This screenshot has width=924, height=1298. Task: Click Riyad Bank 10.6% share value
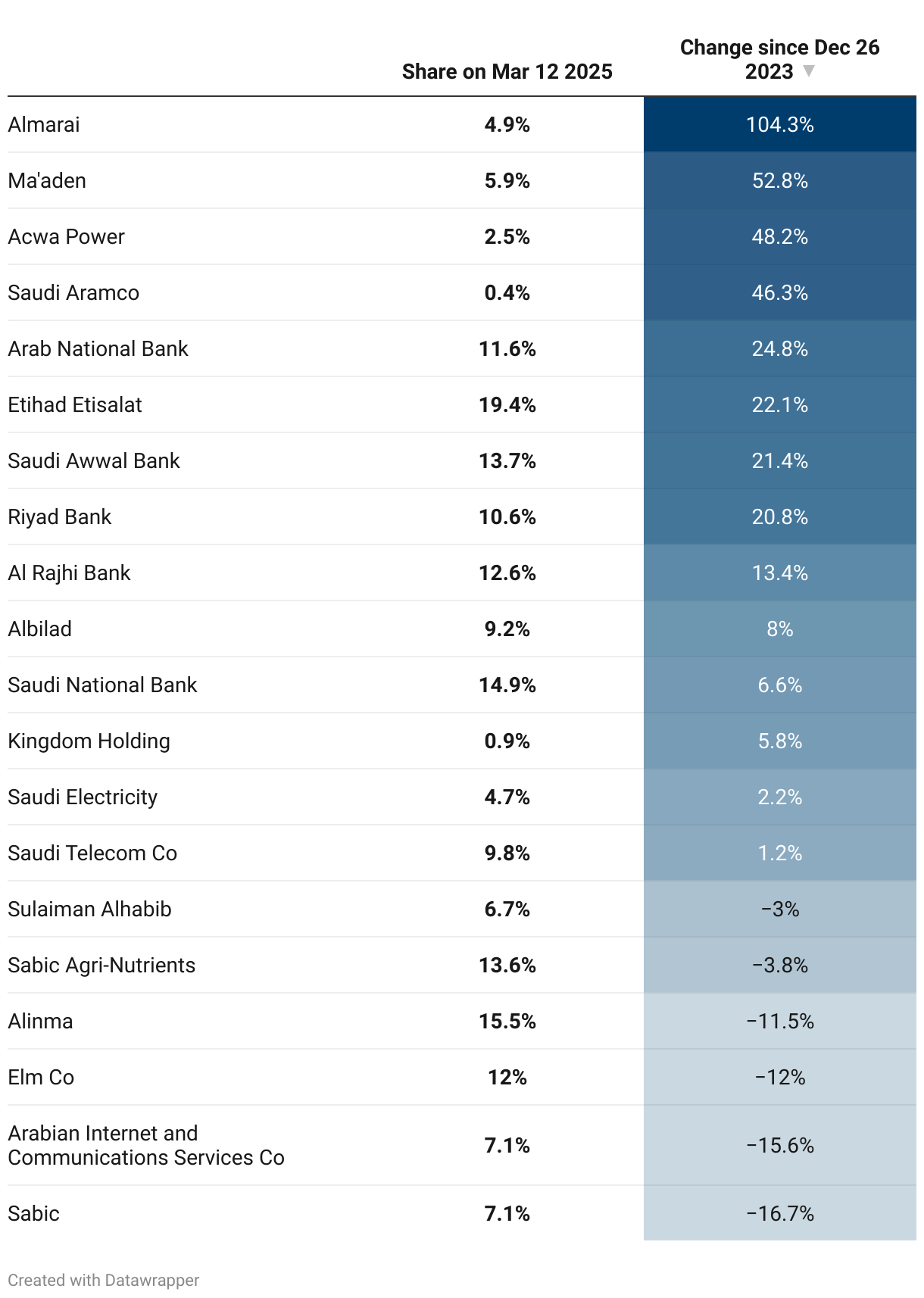pos(507,516)
